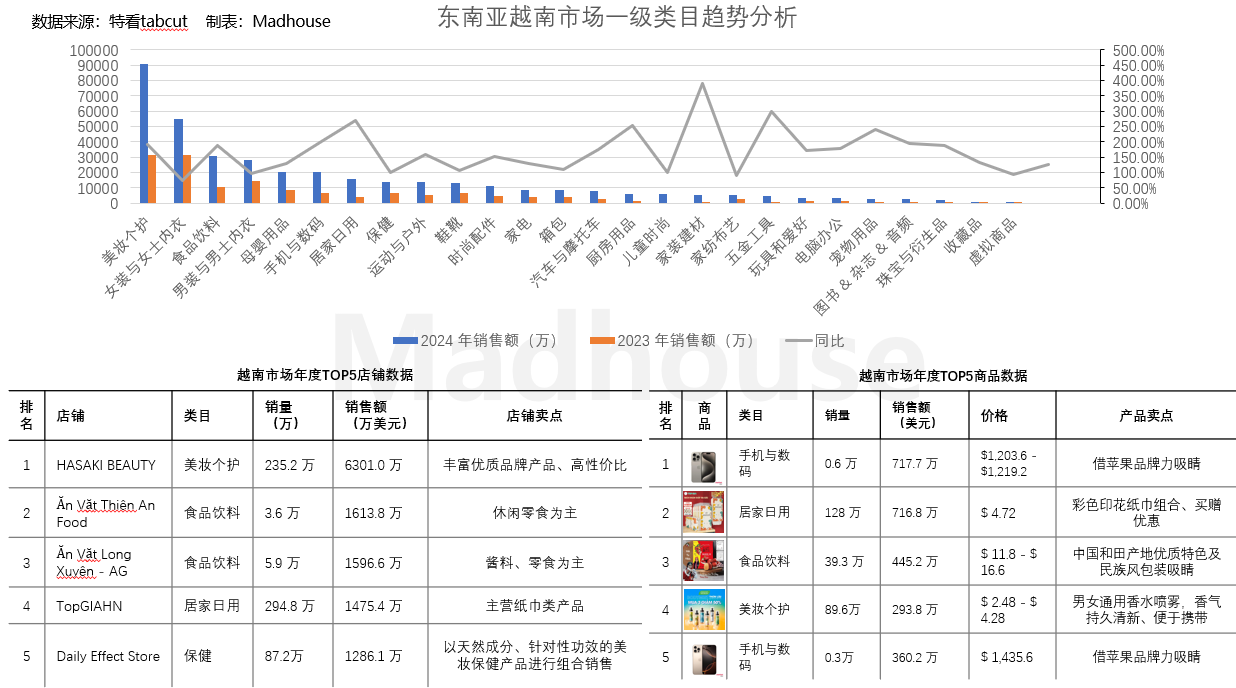Click the 酱料、零食为主 selling point
The height and width of the screenshot is (688, 1236).
pos(535,562)
